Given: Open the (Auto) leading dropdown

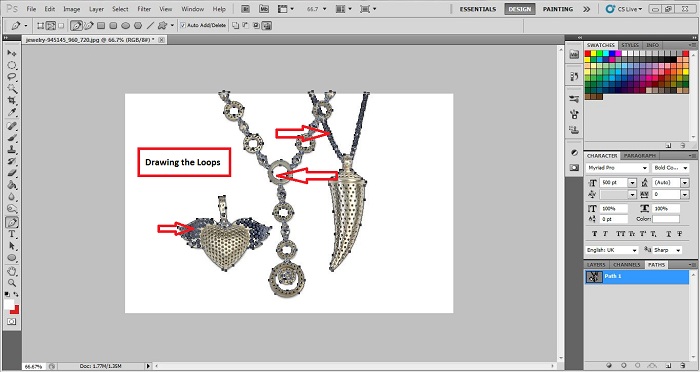Looking at the screenshot, I should click(x=685, y=183).
